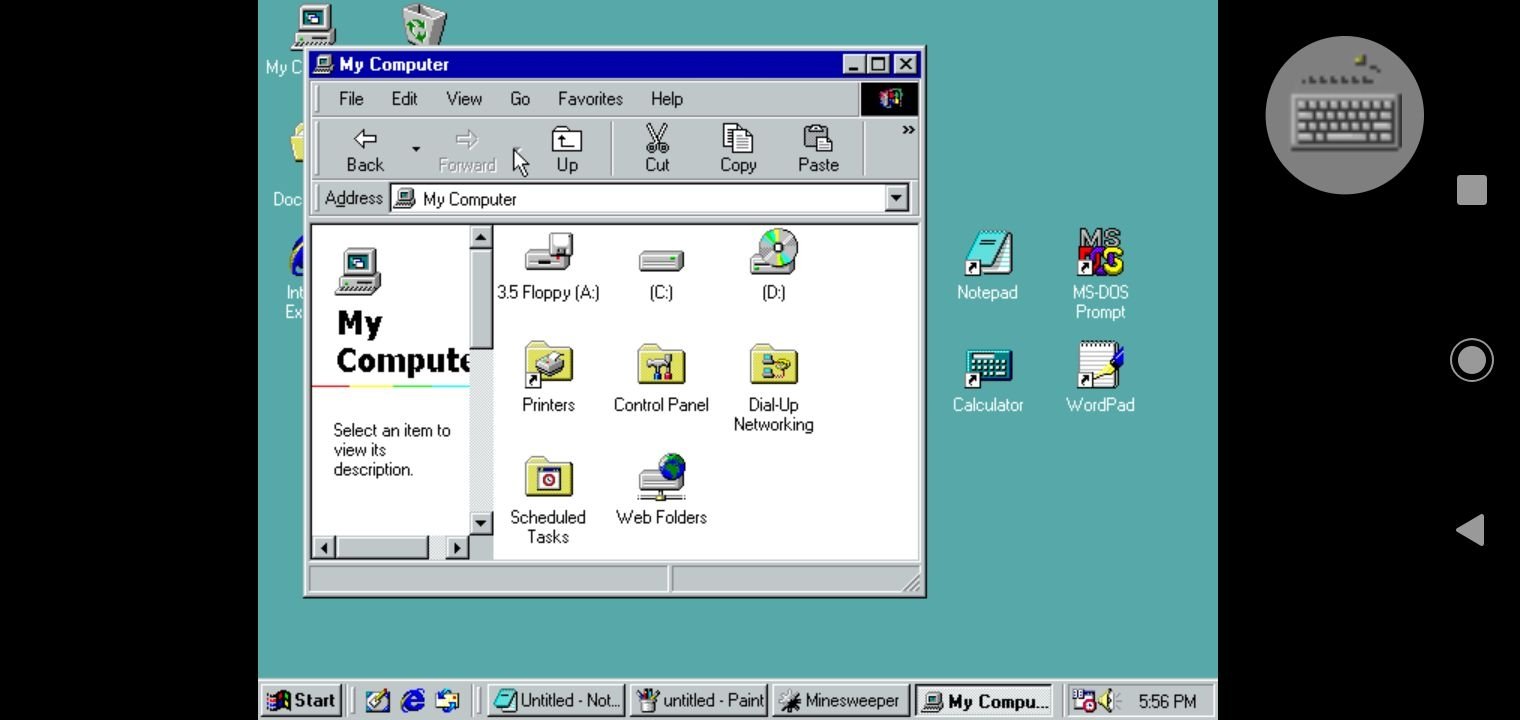This screenshot has height=720, width=1520.
Task: Tap the Android home circle button
Action: point(1471,360)
